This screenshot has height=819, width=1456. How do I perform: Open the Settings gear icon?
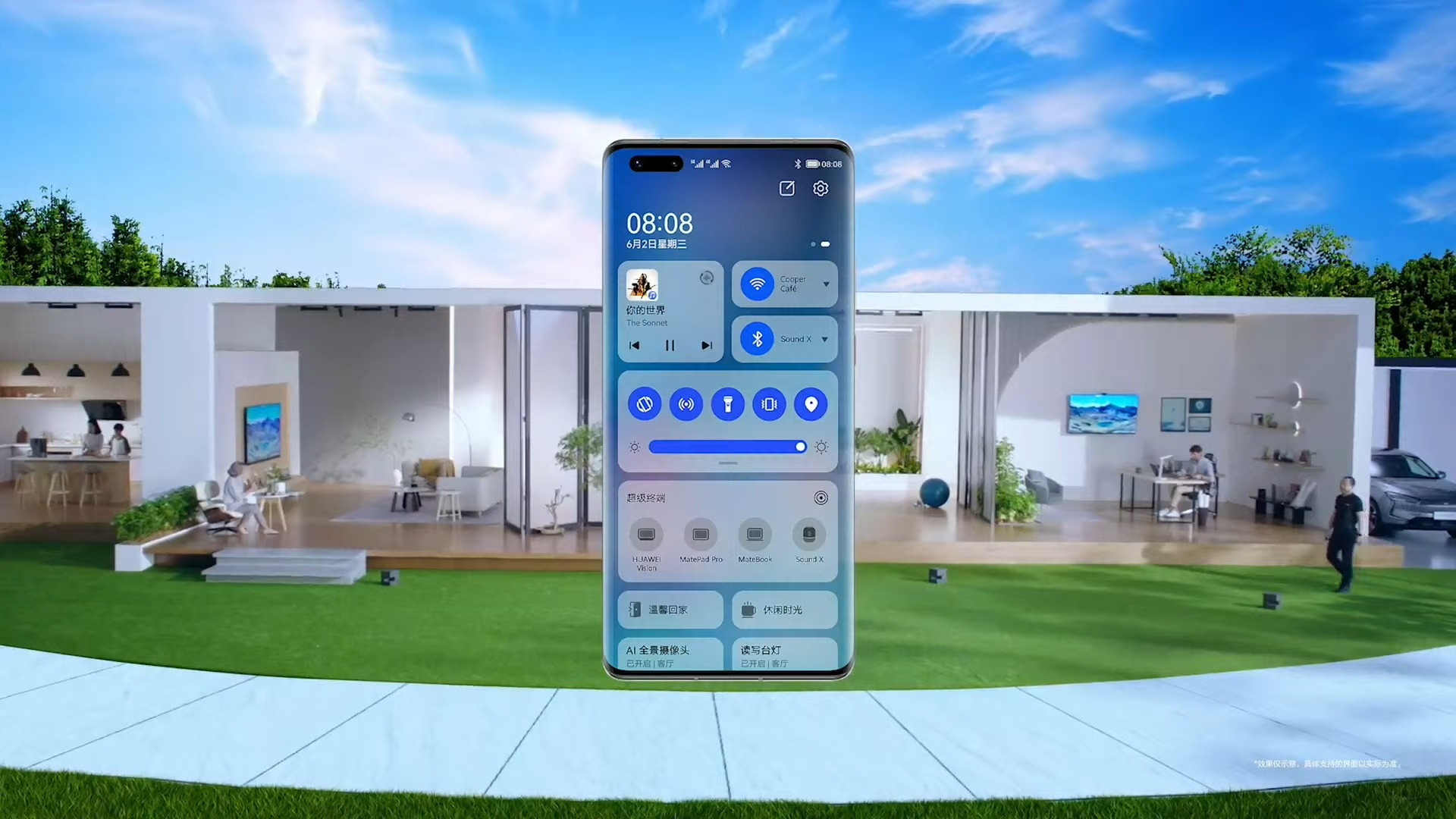click(x=820, y=188)
